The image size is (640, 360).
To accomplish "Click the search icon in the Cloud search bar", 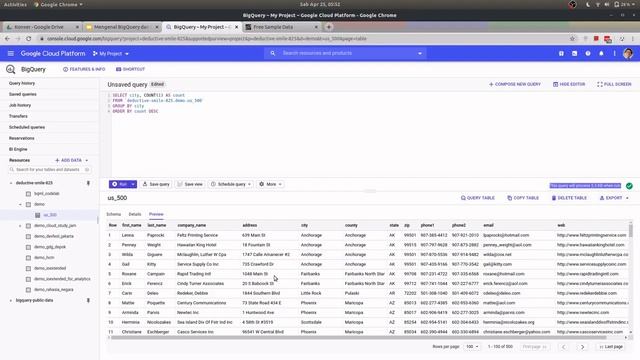I will 273,53.
